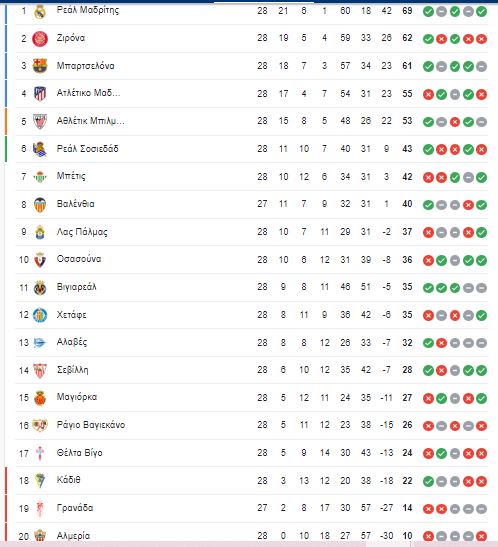Open team link Ράγιο Βαγιεκάνο
498x547 pixels.
[91, 425]
